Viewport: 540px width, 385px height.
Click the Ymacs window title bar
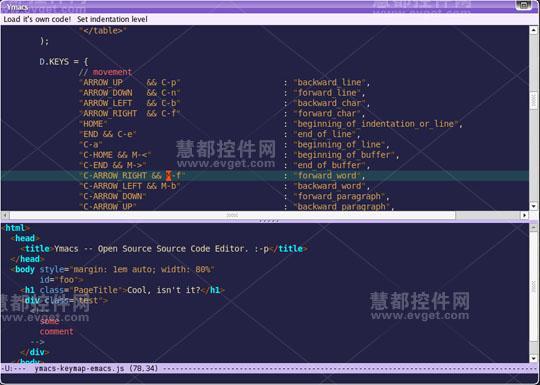tap(257, 6)
